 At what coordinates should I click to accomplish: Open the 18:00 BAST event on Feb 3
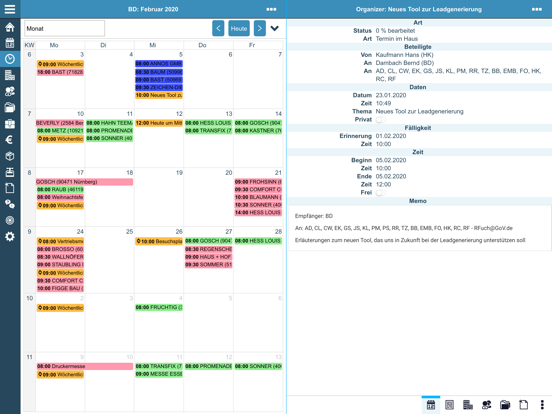pyautogui.click(x=60, y=72)
